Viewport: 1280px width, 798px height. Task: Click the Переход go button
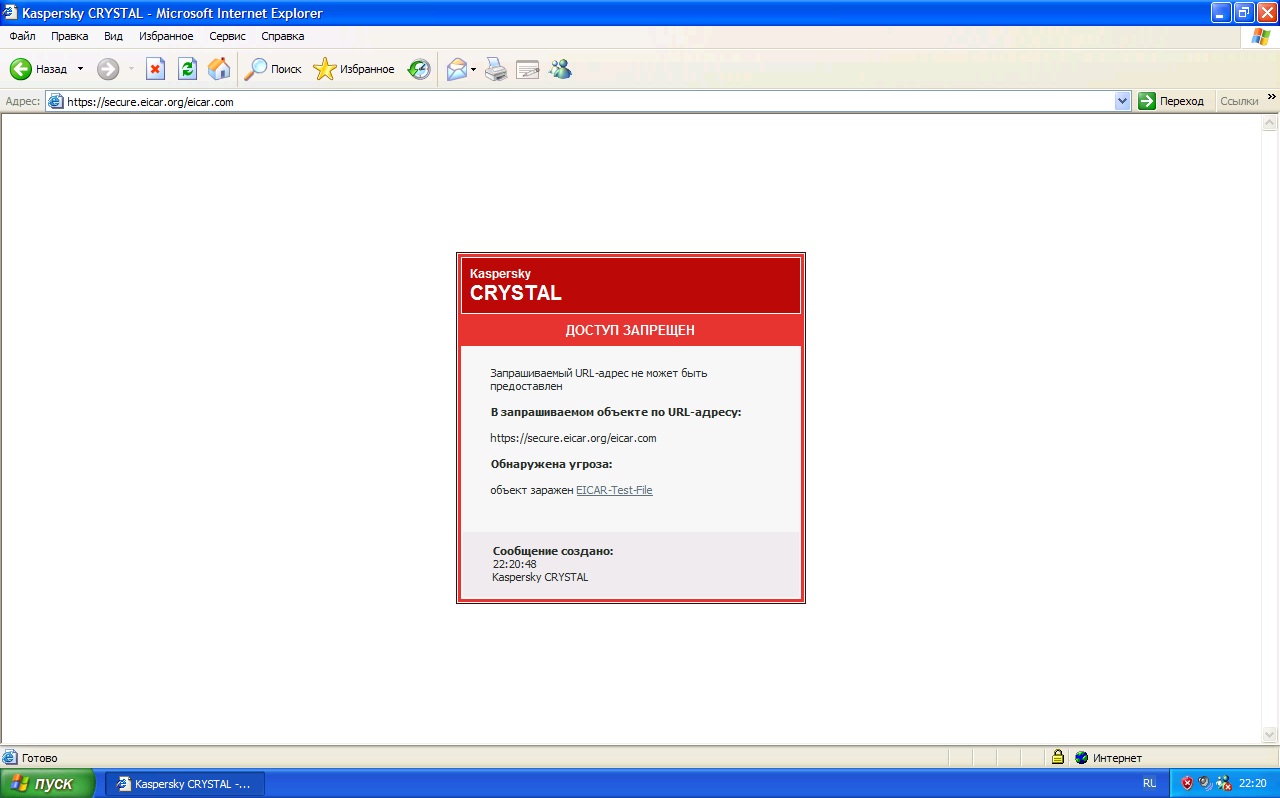[x=1172, y=101]
